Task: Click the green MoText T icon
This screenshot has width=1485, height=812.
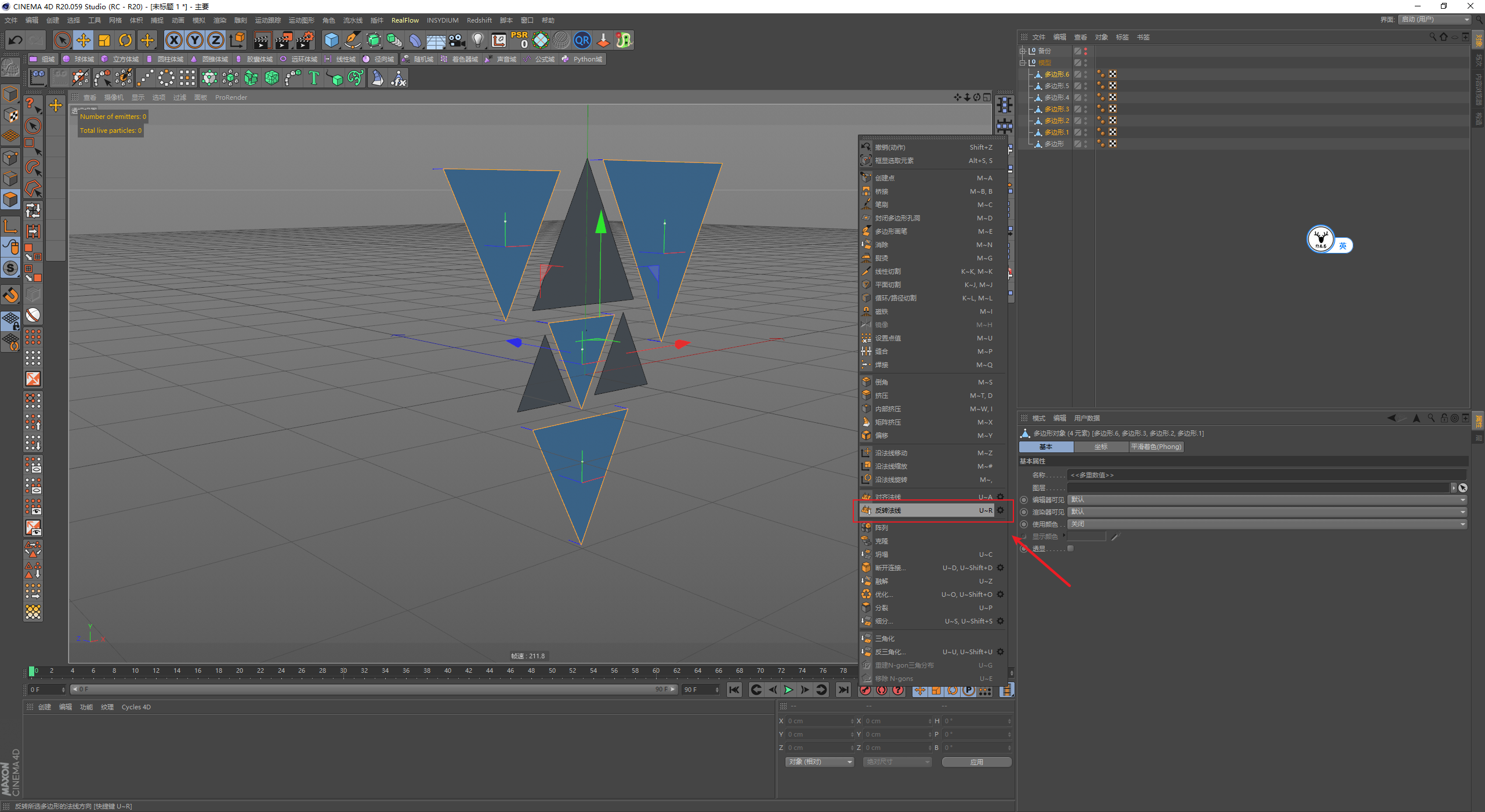Action: (x=314, y=78)
